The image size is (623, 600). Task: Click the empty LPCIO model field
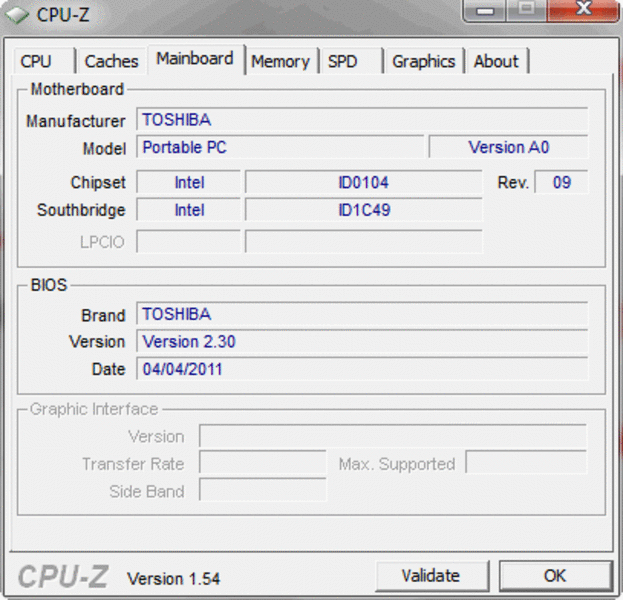[x=364, y=241]
